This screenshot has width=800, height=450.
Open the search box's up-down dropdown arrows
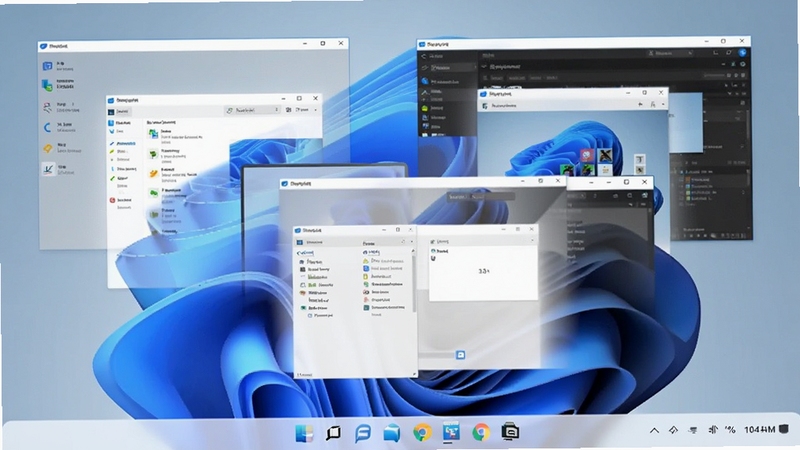(x=277, y=110)
